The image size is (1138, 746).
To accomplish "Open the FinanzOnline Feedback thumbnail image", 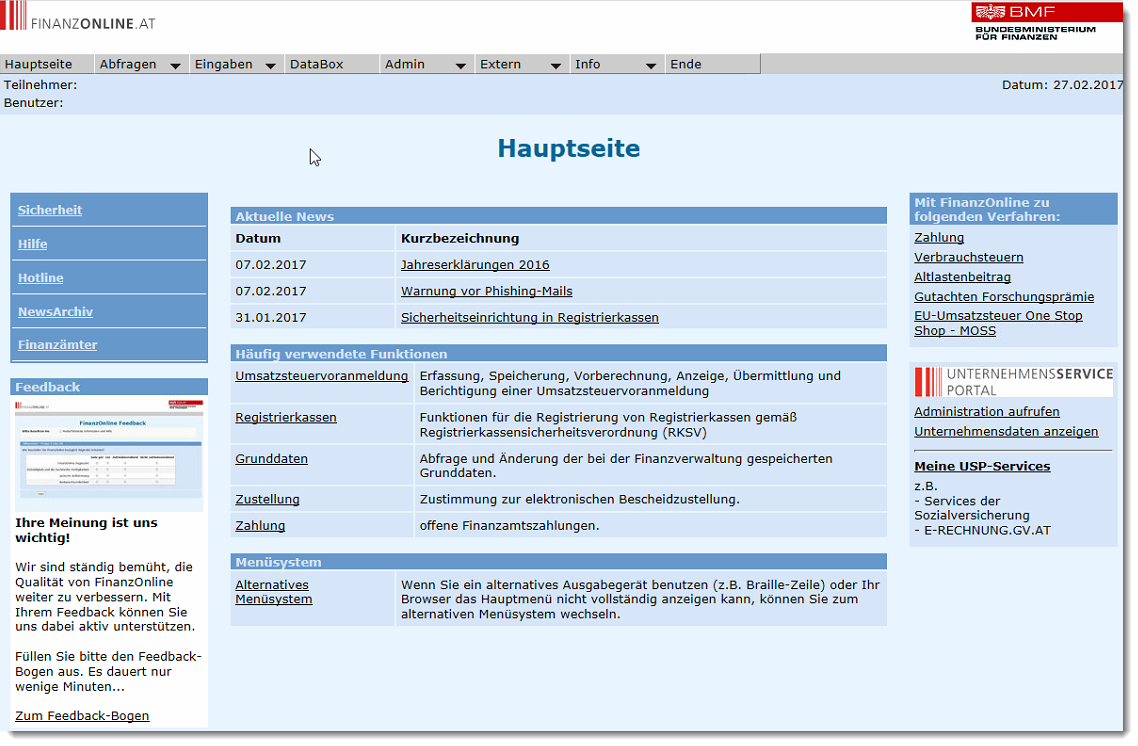I will [x=109, y=454].
